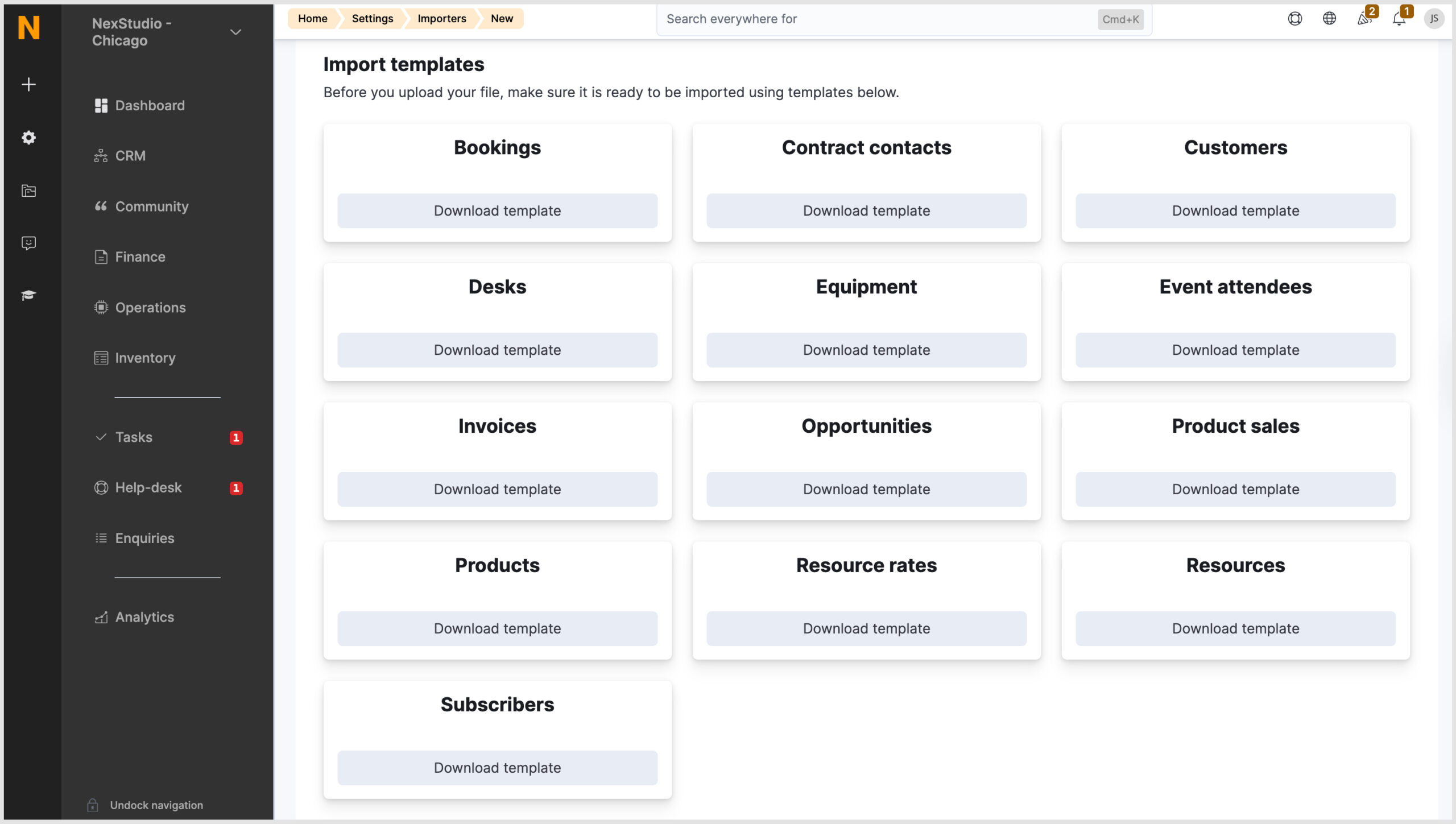This screenshot has width=1456, height=824.
Task: Download the Subscribers import template
Action: click(497, 767)
